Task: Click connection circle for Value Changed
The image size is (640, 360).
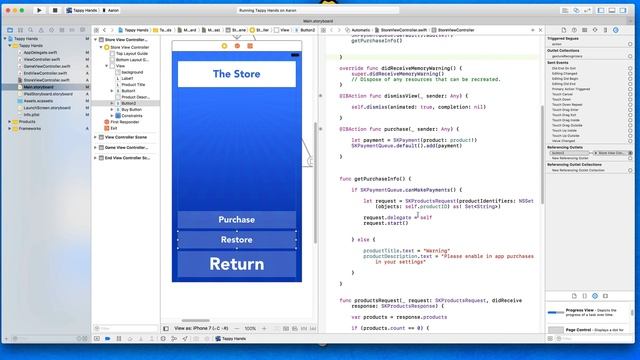Action: [x=630, y=141]
